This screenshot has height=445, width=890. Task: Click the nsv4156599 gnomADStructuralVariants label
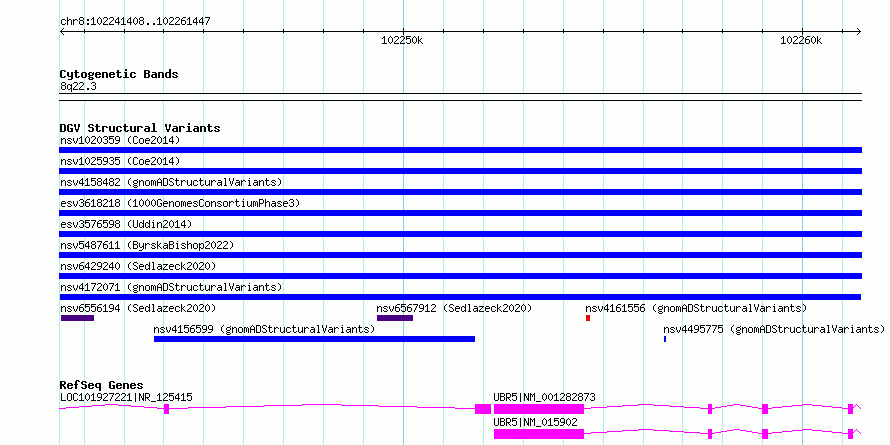(x=264, y=329)
